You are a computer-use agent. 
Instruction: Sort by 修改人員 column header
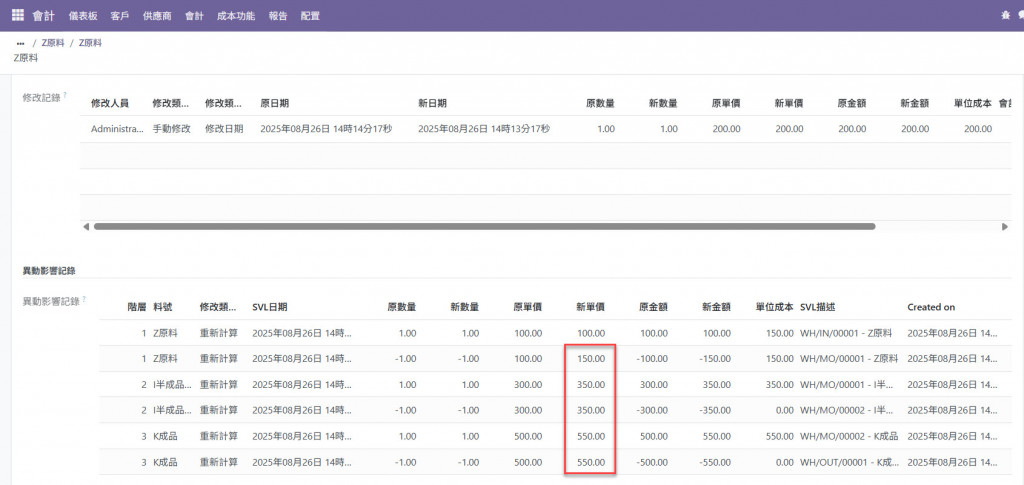[110, 103]
